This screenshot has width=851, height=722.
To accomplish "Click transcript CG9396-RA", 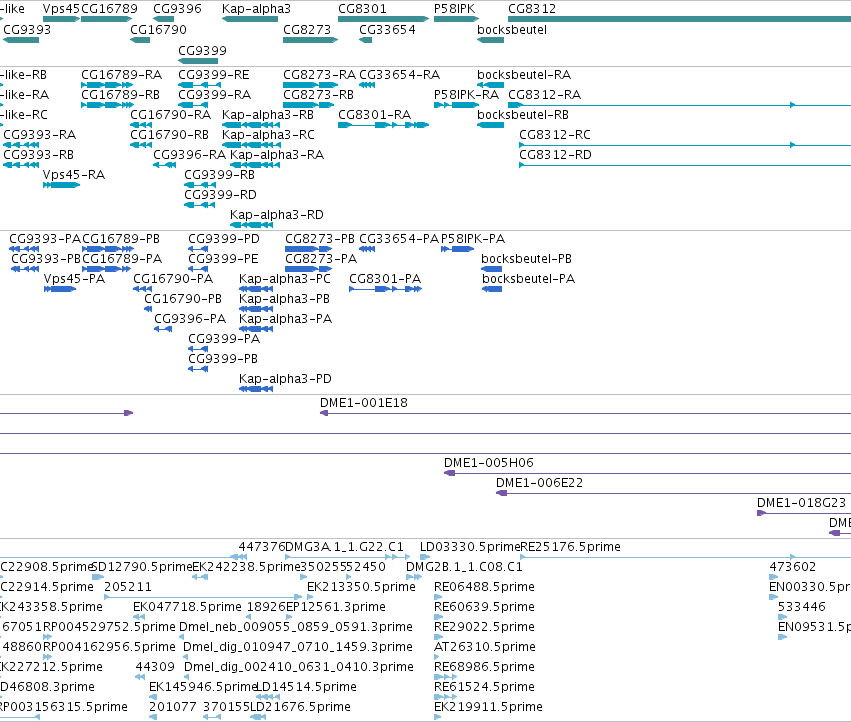I will coord(164,165).
